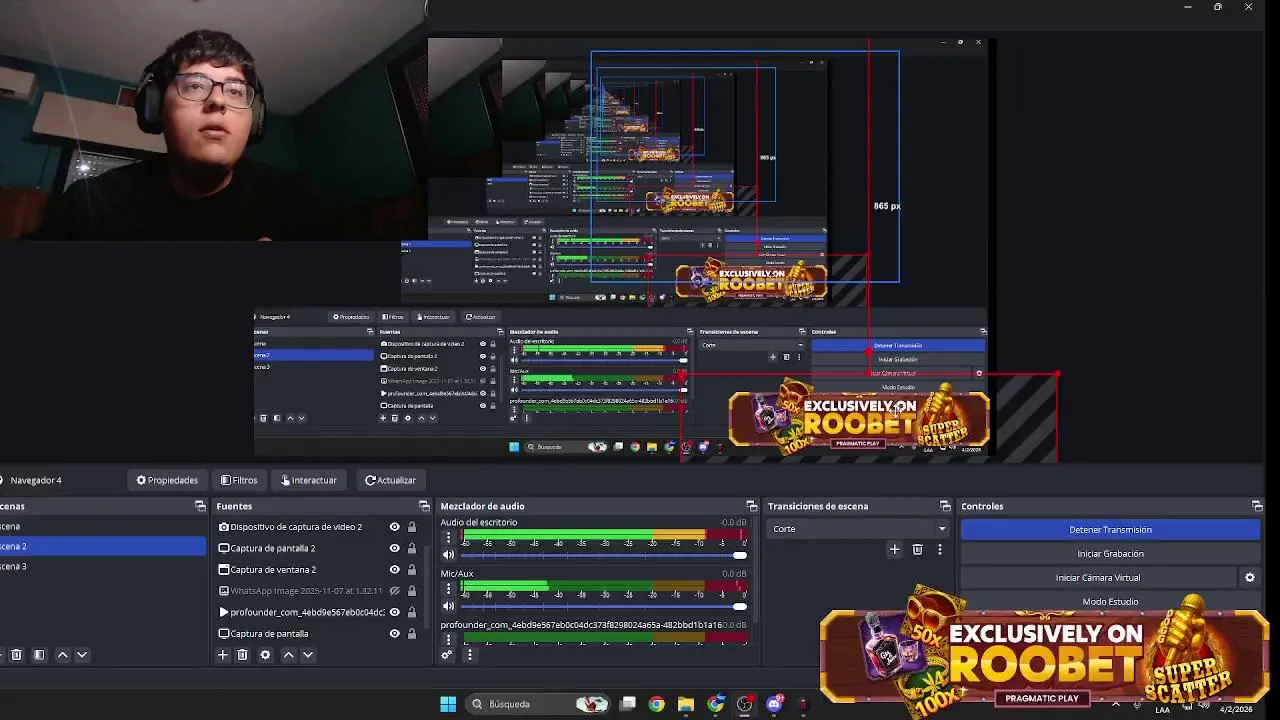Click Iniciar Grabación to start recording
The width and height of the screenshot is (1280, 720).
click(x=1110, y=554)
